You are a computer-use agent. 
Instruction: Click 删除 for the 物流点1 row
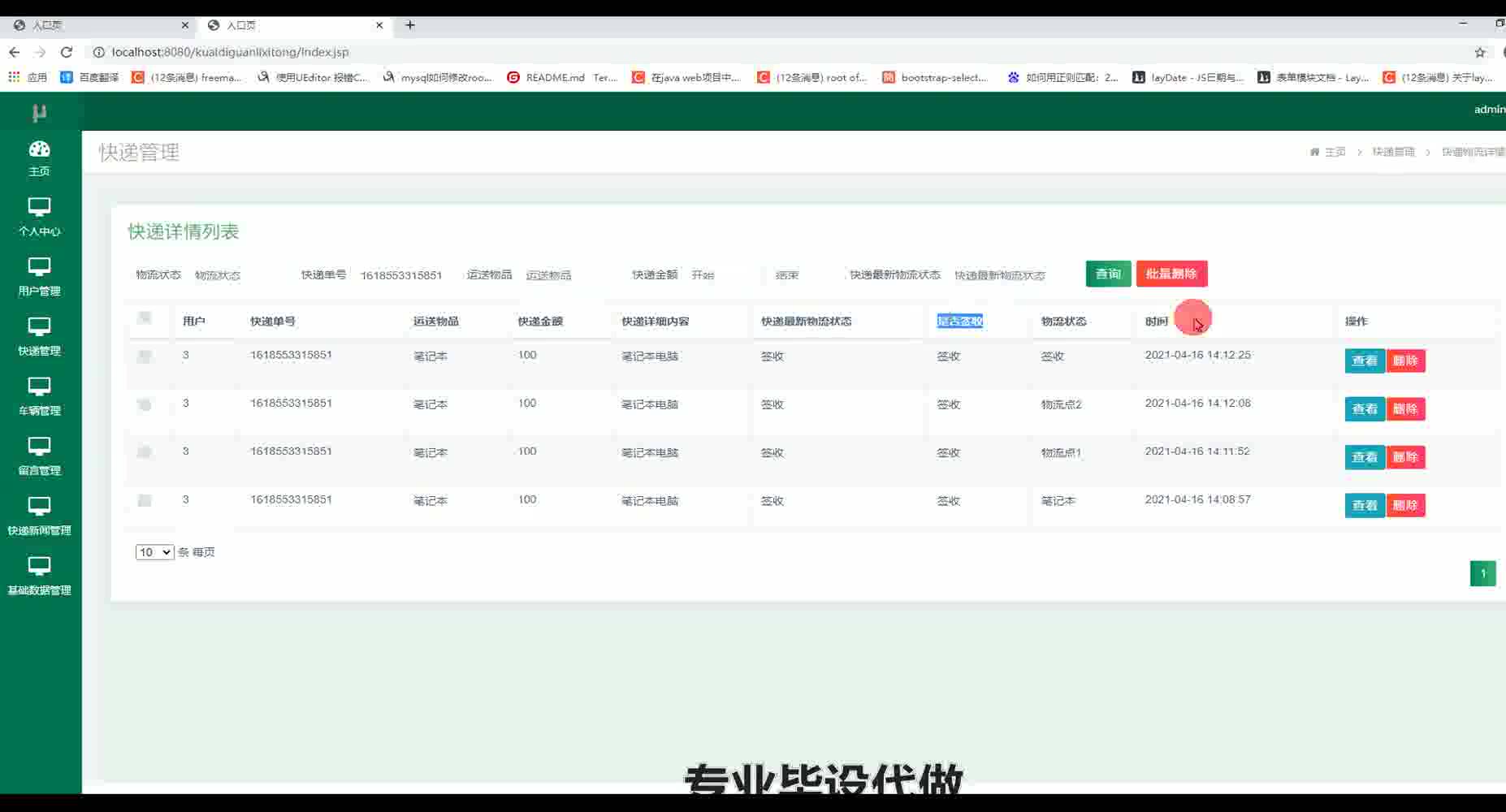click(1405, 457)
